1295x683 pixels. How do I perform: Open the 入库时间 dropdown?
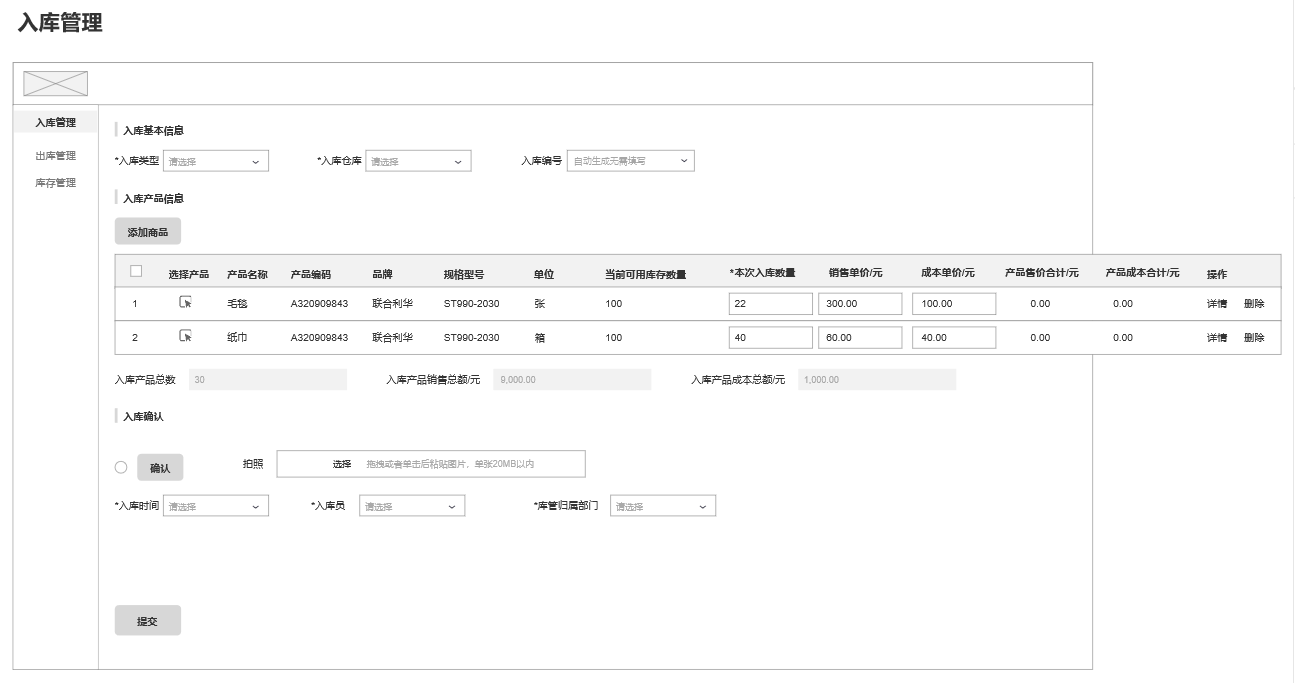[216, 506]
